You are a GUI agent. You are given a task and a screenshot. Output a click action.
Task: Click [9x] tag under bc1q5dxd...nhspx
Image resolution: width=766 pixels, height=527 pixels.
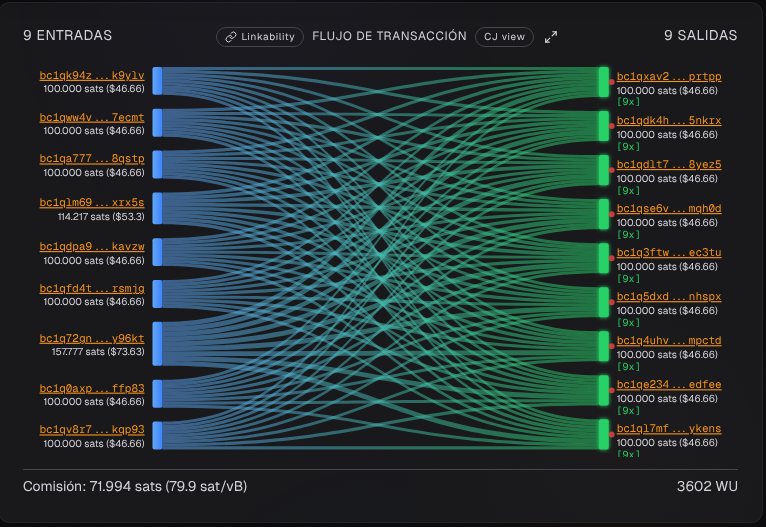pyautogui.click(x=628, y=322)
